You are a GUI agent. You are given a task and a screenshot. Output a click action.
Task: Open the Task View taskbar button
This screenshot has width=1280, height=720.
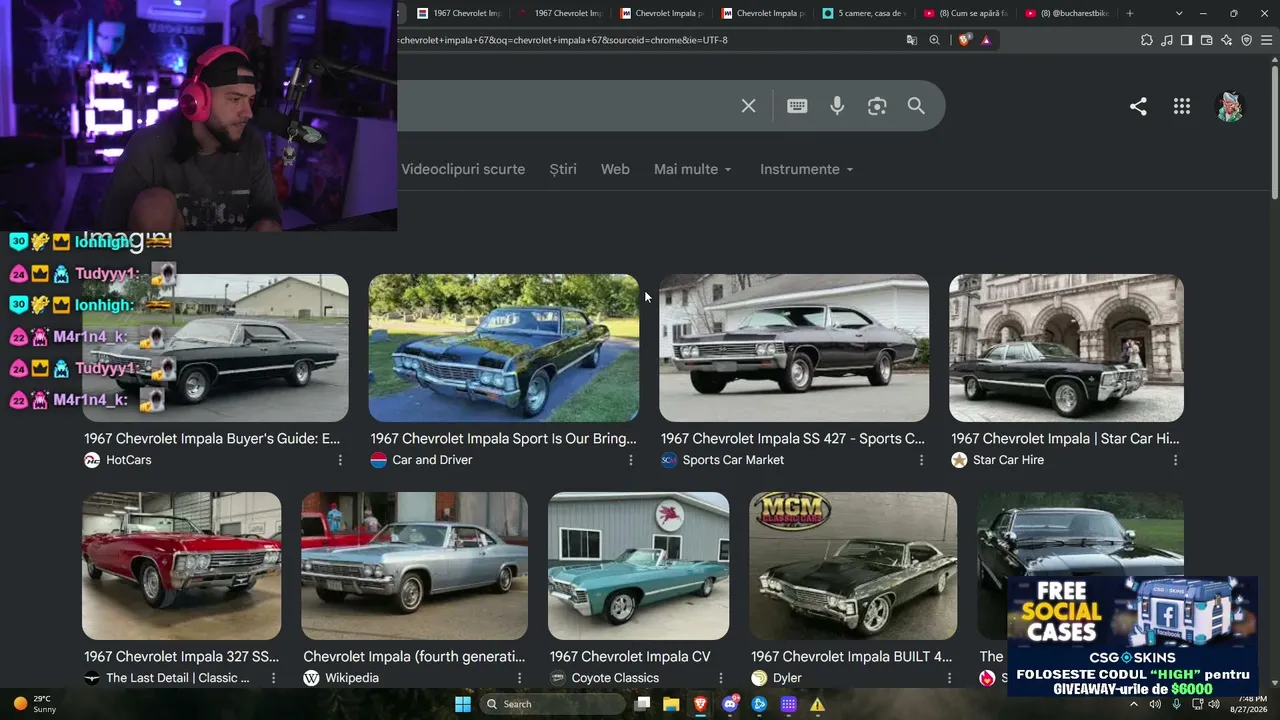pos(642,704)
